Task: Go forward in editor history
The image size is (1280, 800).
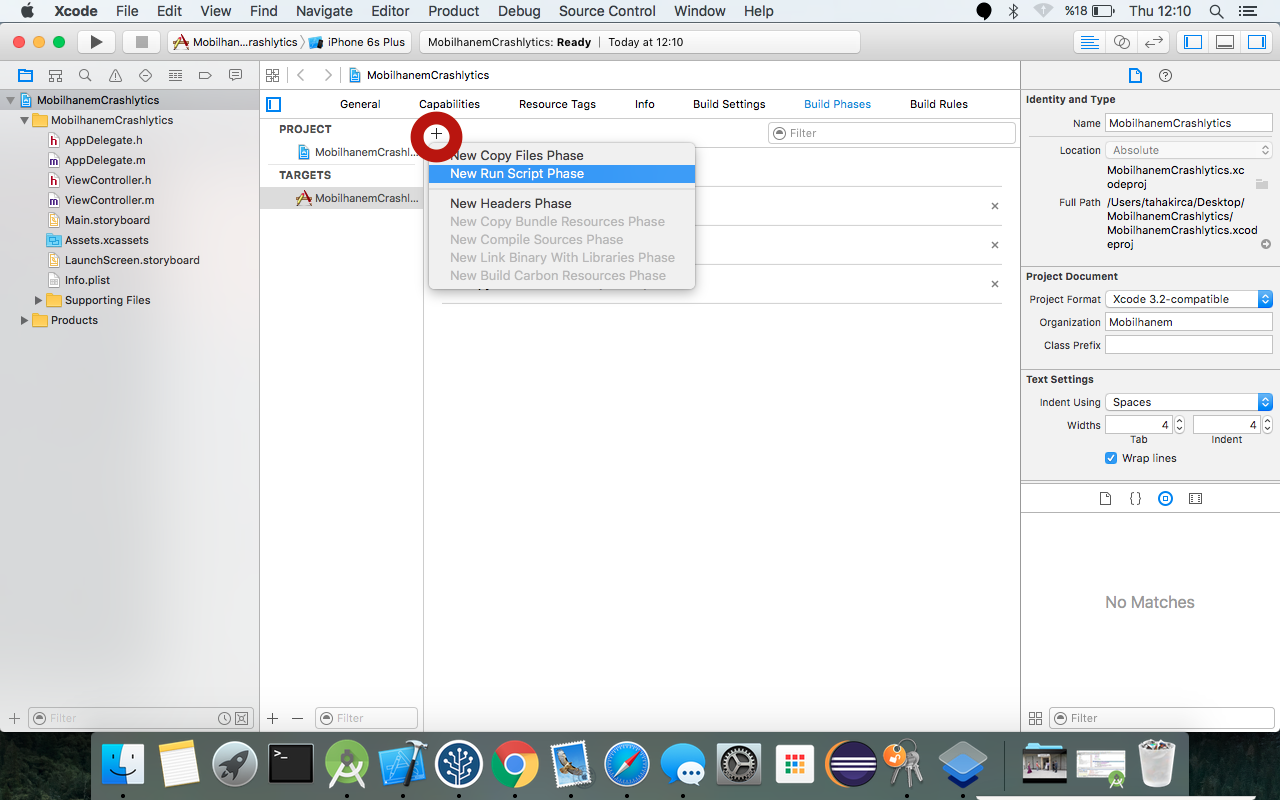Action: 327,75
